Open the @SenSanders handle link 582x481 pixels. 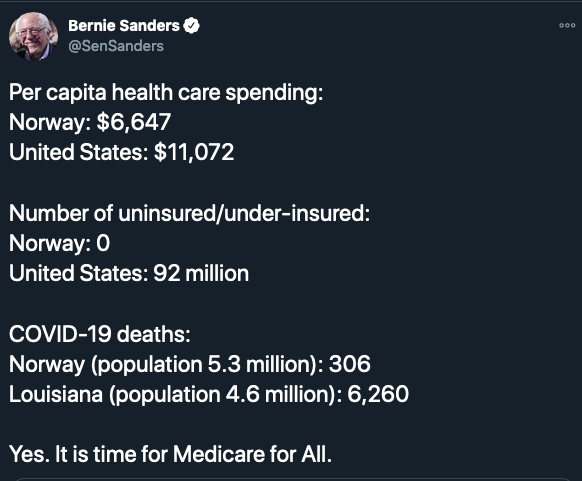pyautogui.click(x=116, y=46)
